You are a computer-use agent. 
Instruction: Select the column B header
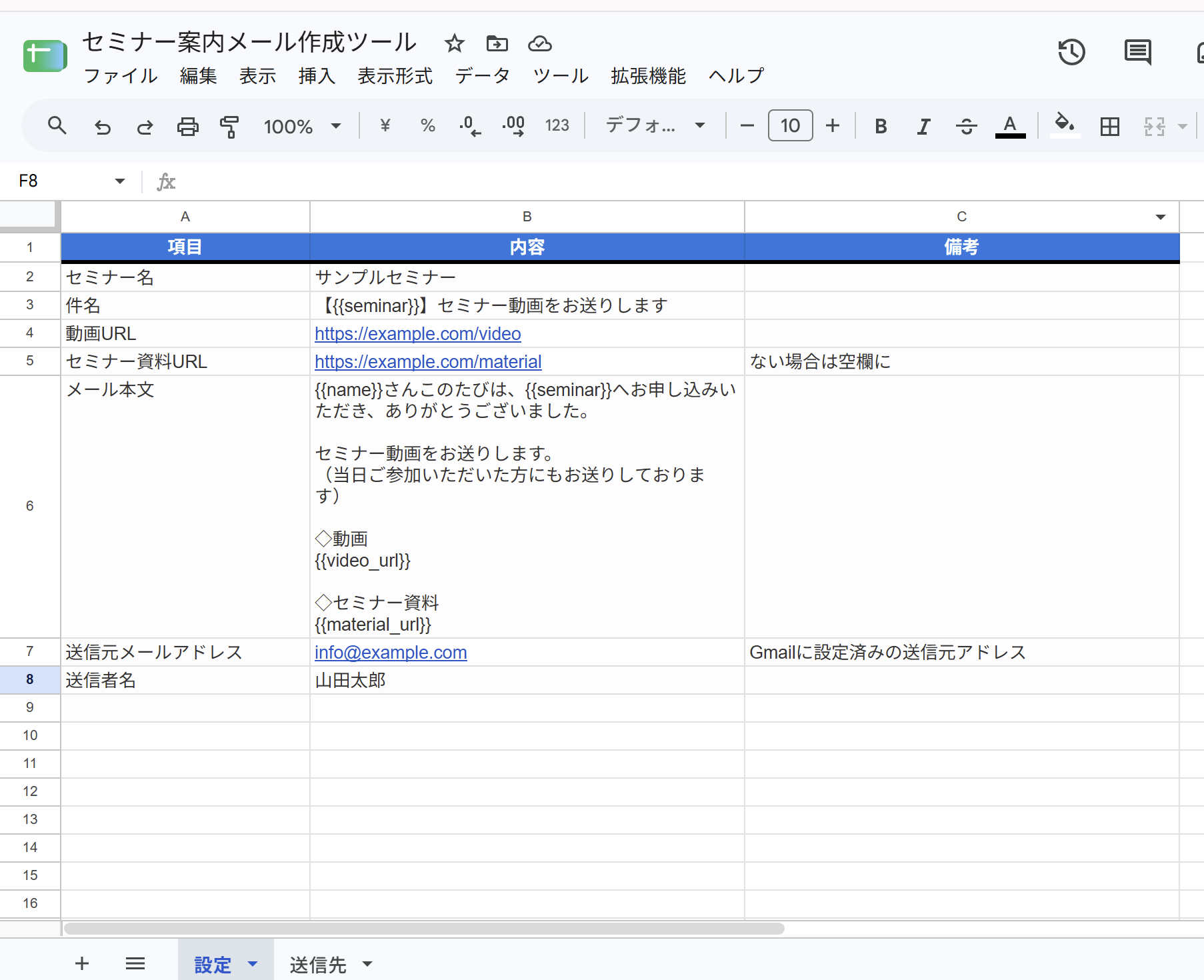[x=527, y=217]
